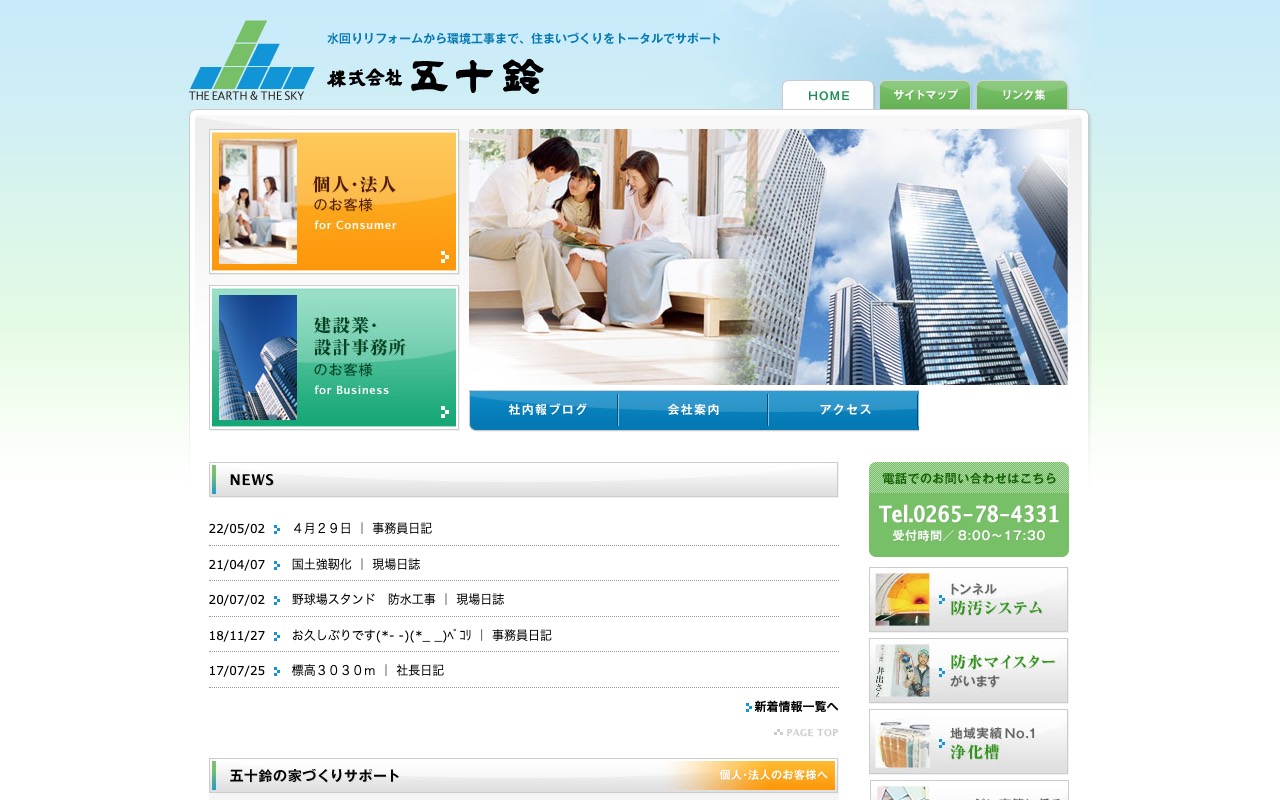Open the 建設業・設計事務所 for Business banner
Image resolution: width=1280 pixels, height=800 pixels.
click(x=334, y=357)
